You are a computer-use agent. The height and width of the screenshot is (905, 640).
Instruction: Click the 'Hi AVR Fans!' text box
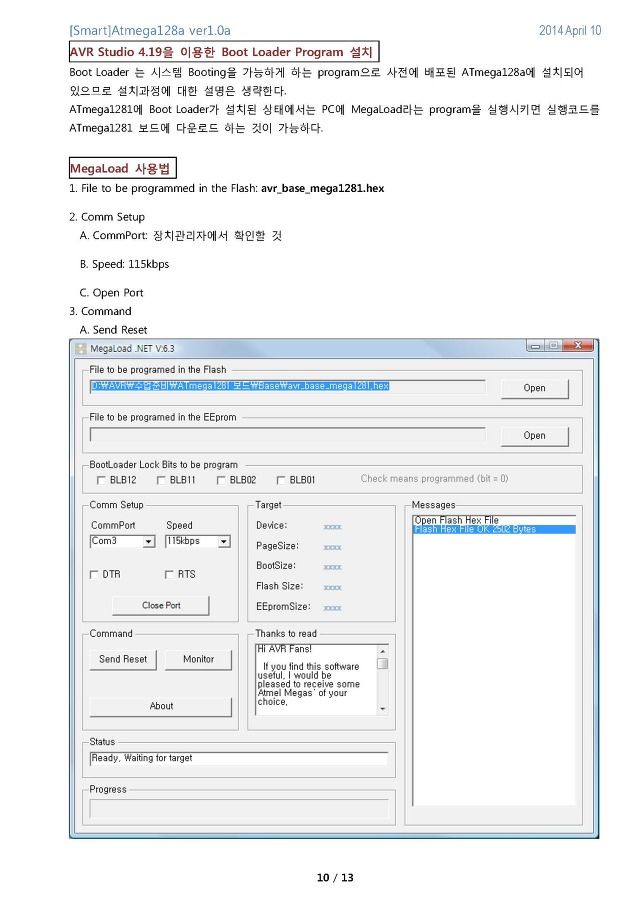316,680
